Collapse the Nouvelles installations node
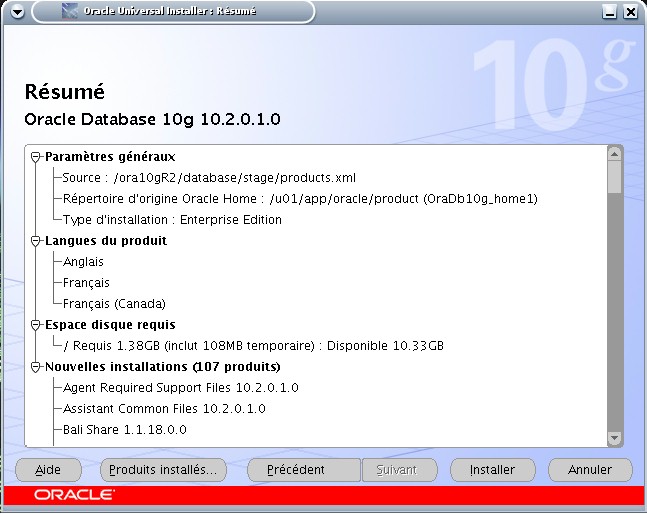Viewport: 647px width, 514px height. pos(35,367)
